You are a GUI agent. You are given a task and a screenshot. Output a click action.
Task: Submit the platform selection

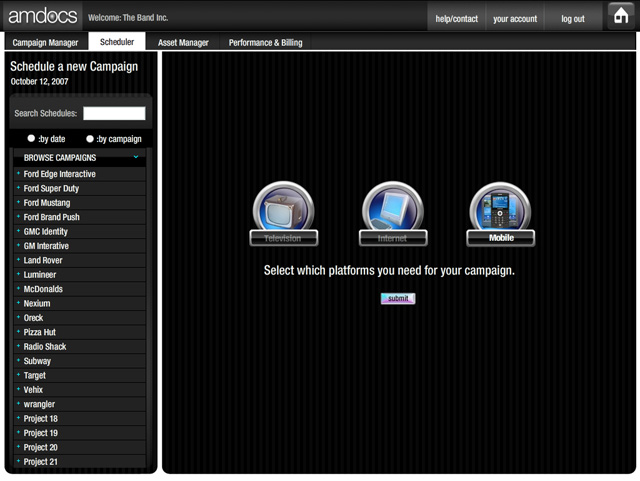coord(398,298)
